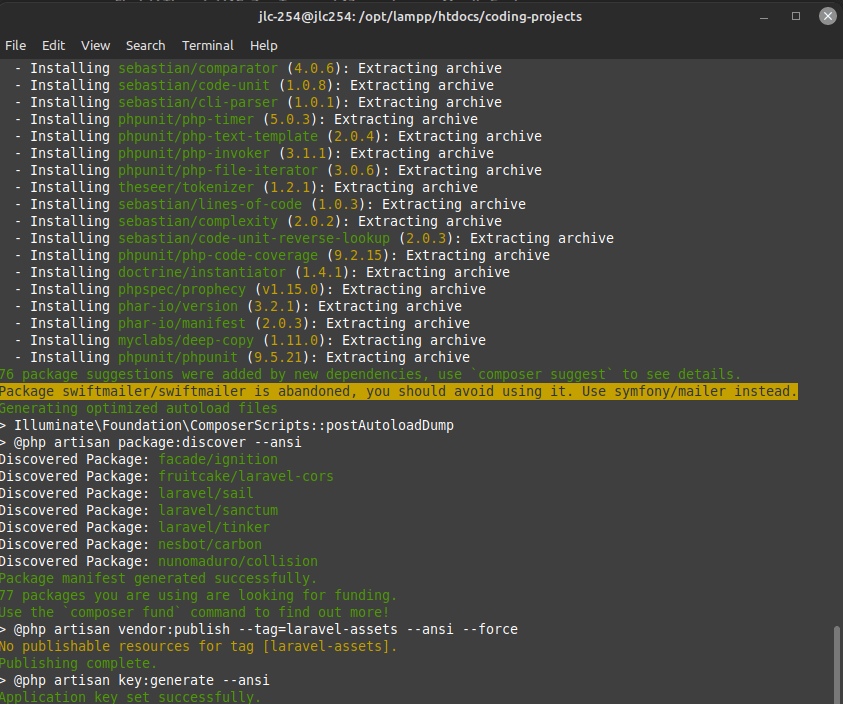Click the No publishable resources line

click(x=198, y=646)
